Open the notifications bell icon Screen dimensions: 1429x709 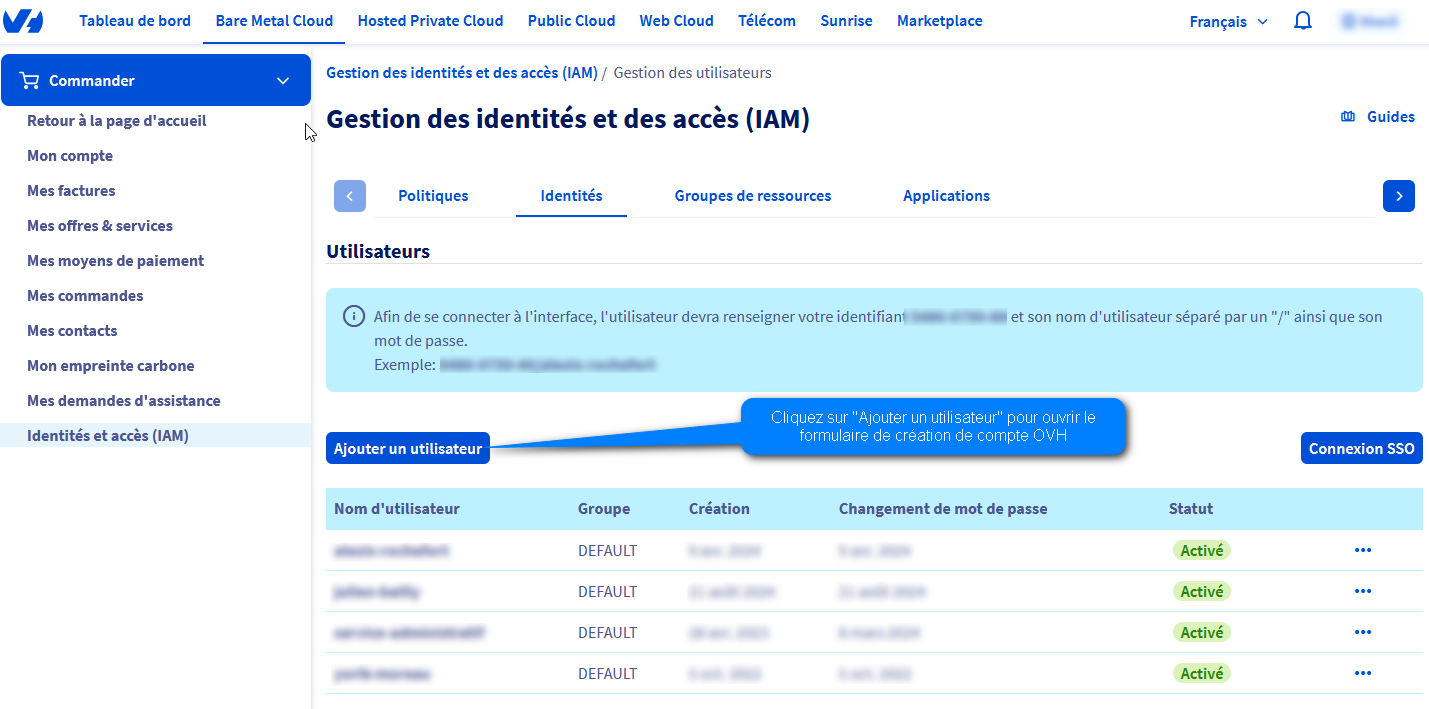[1303, 21]
